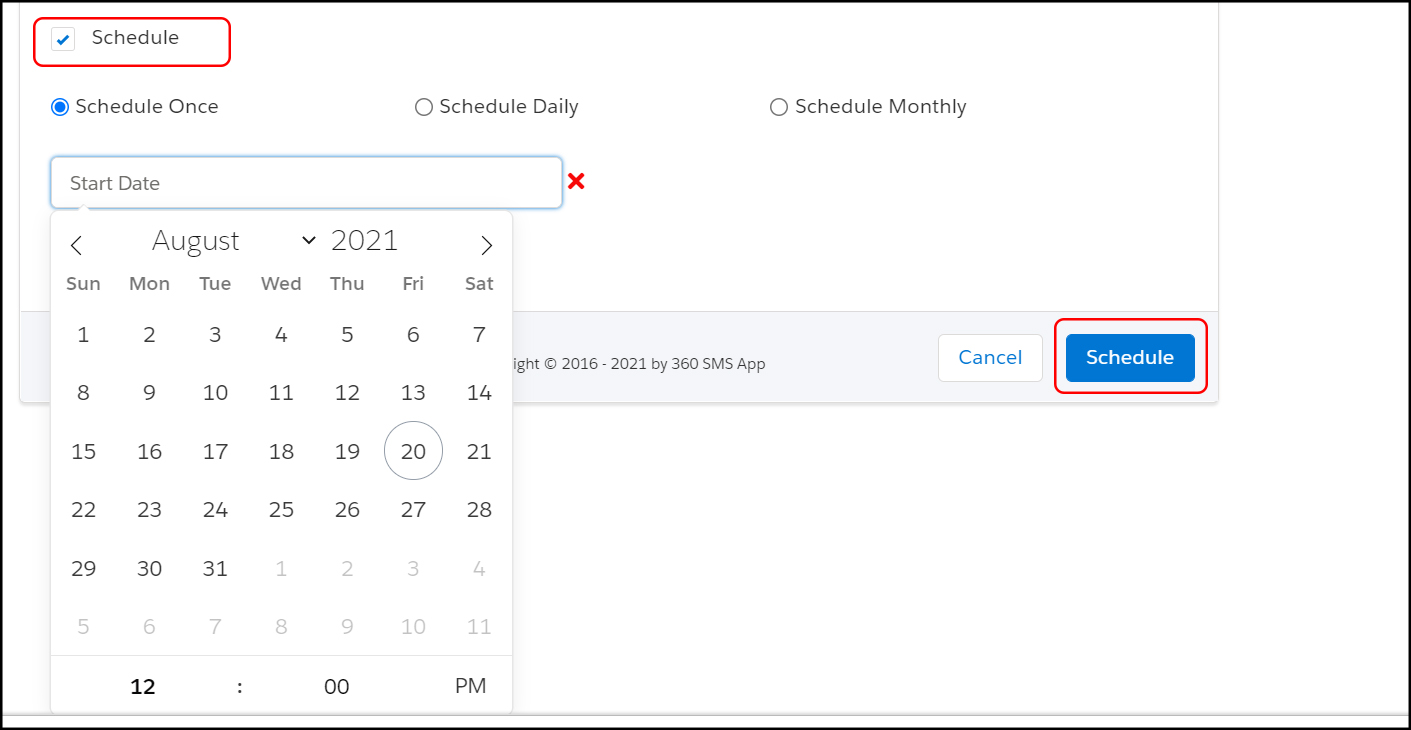Advance to next month with right arrow
Viewport: 1411px width, 730px height.
[486, 245]
